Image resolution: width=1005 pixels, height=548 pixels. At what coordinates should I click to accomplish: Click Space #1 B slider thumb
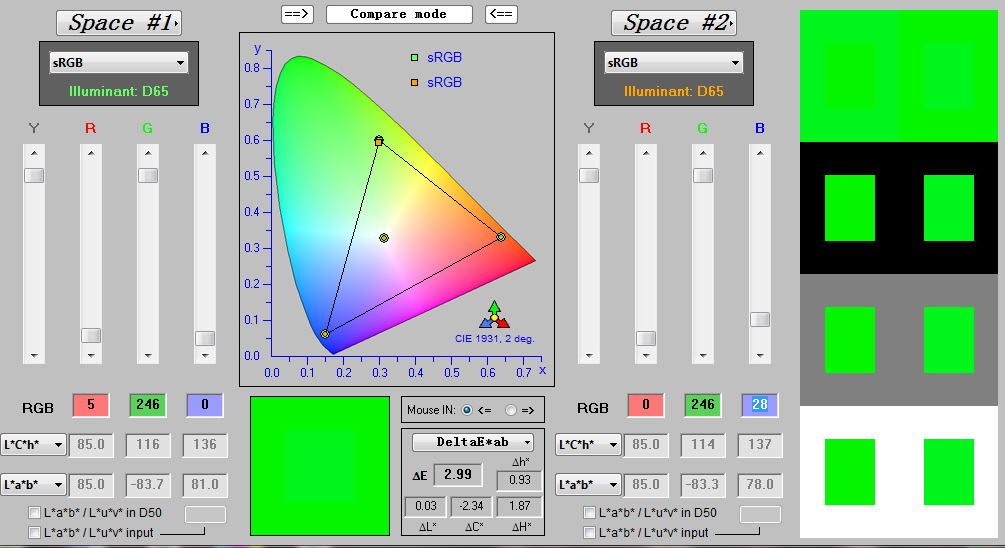point(205,338)
